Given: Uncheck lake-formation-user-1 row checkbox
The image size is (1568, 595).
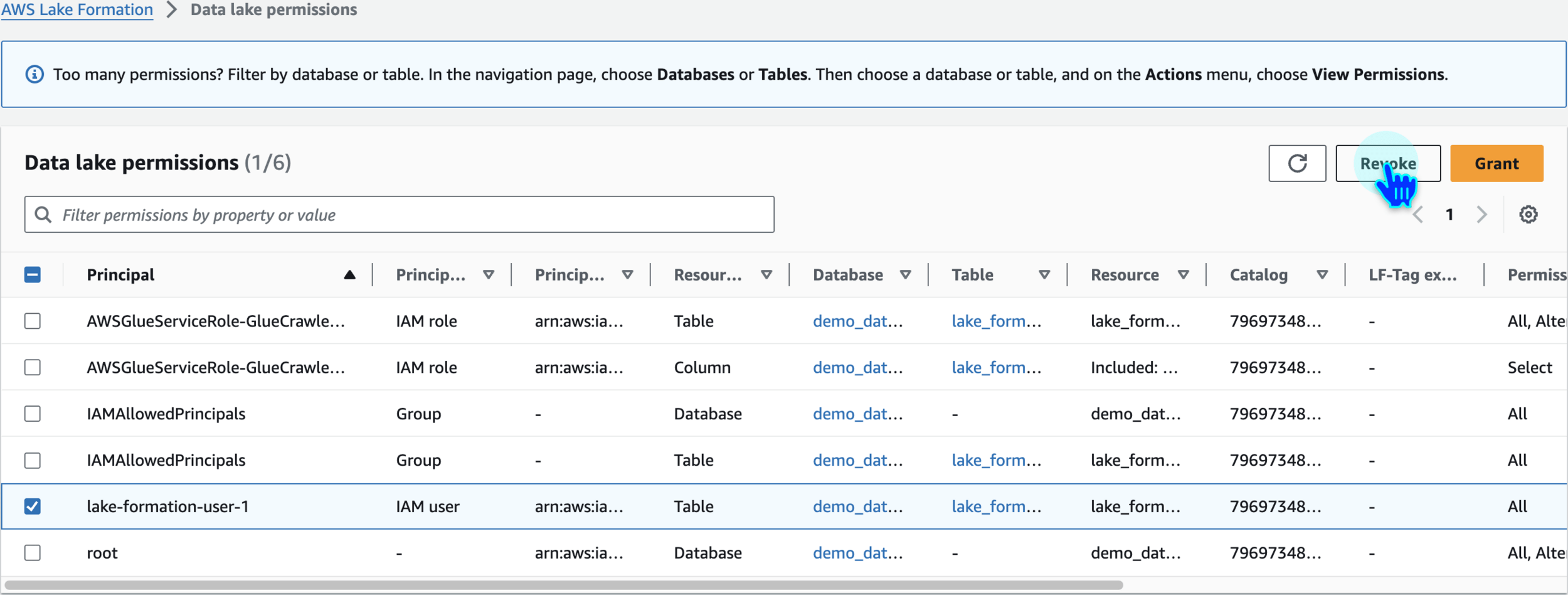Looking at the screenshot, I should 33,507.
